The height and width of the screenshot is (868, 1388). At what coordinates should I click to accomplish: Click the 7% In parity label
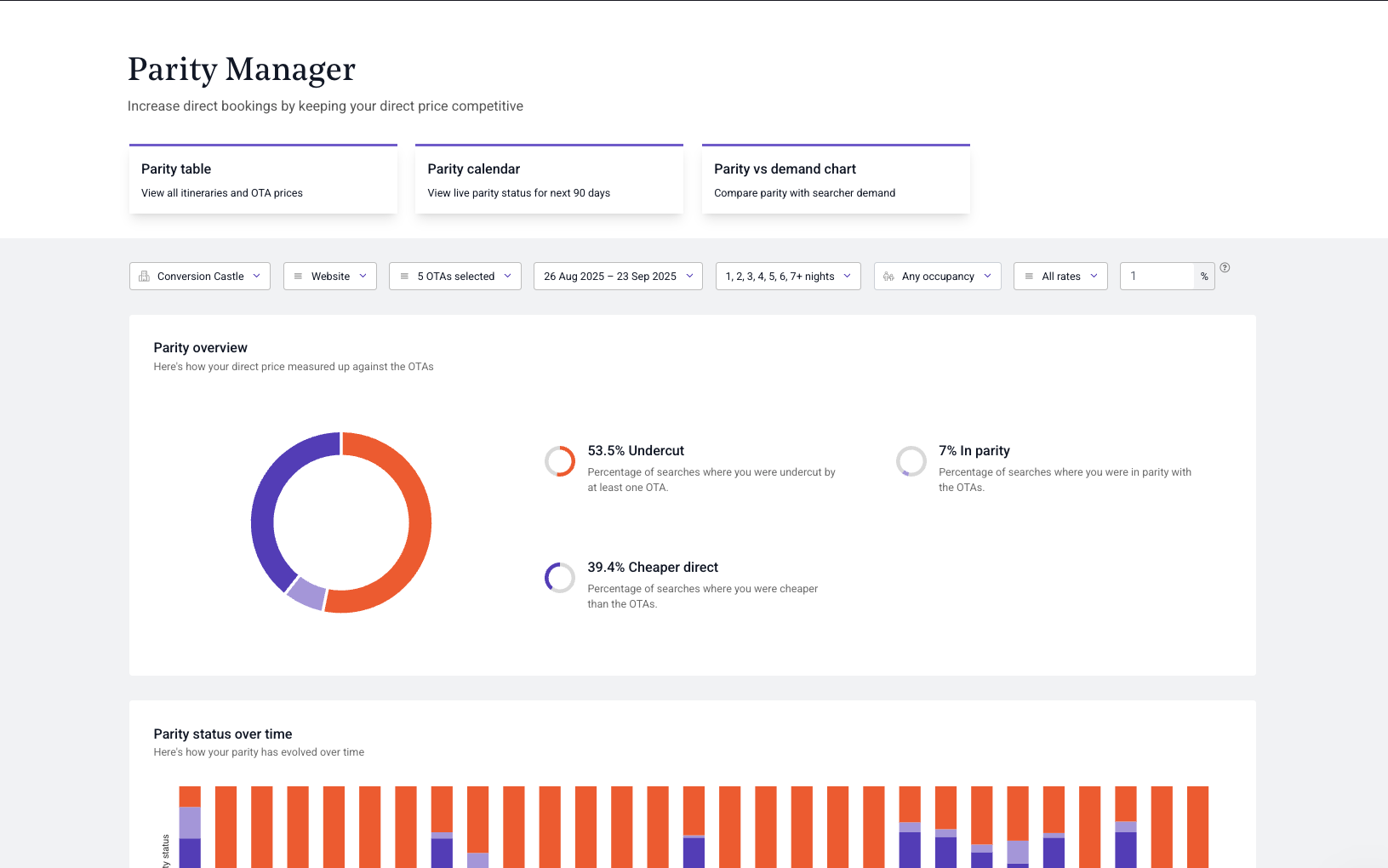[974, 451]
